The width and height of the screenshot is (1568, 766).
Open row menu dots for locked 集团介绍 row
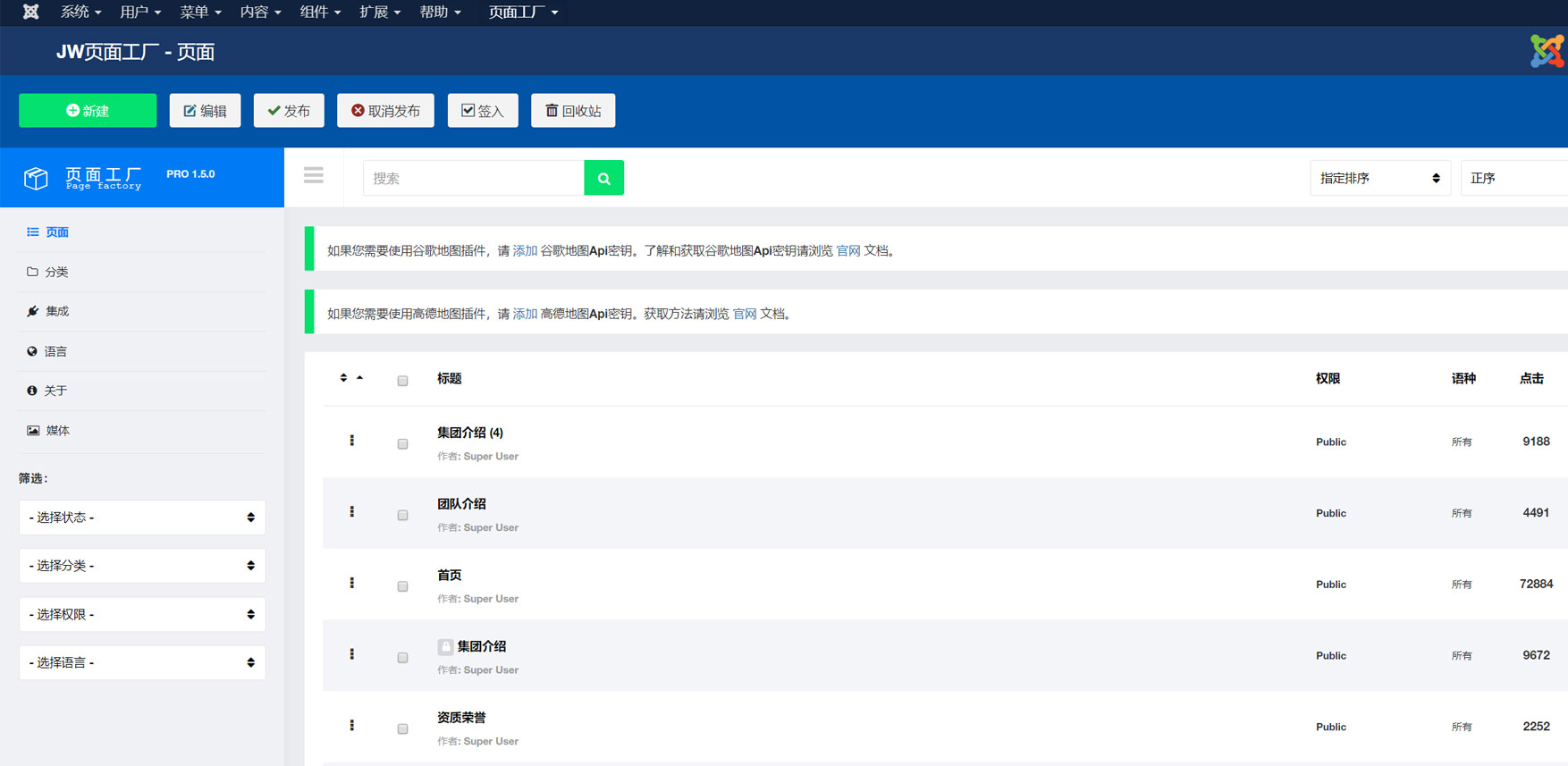(x=352, y=654)
